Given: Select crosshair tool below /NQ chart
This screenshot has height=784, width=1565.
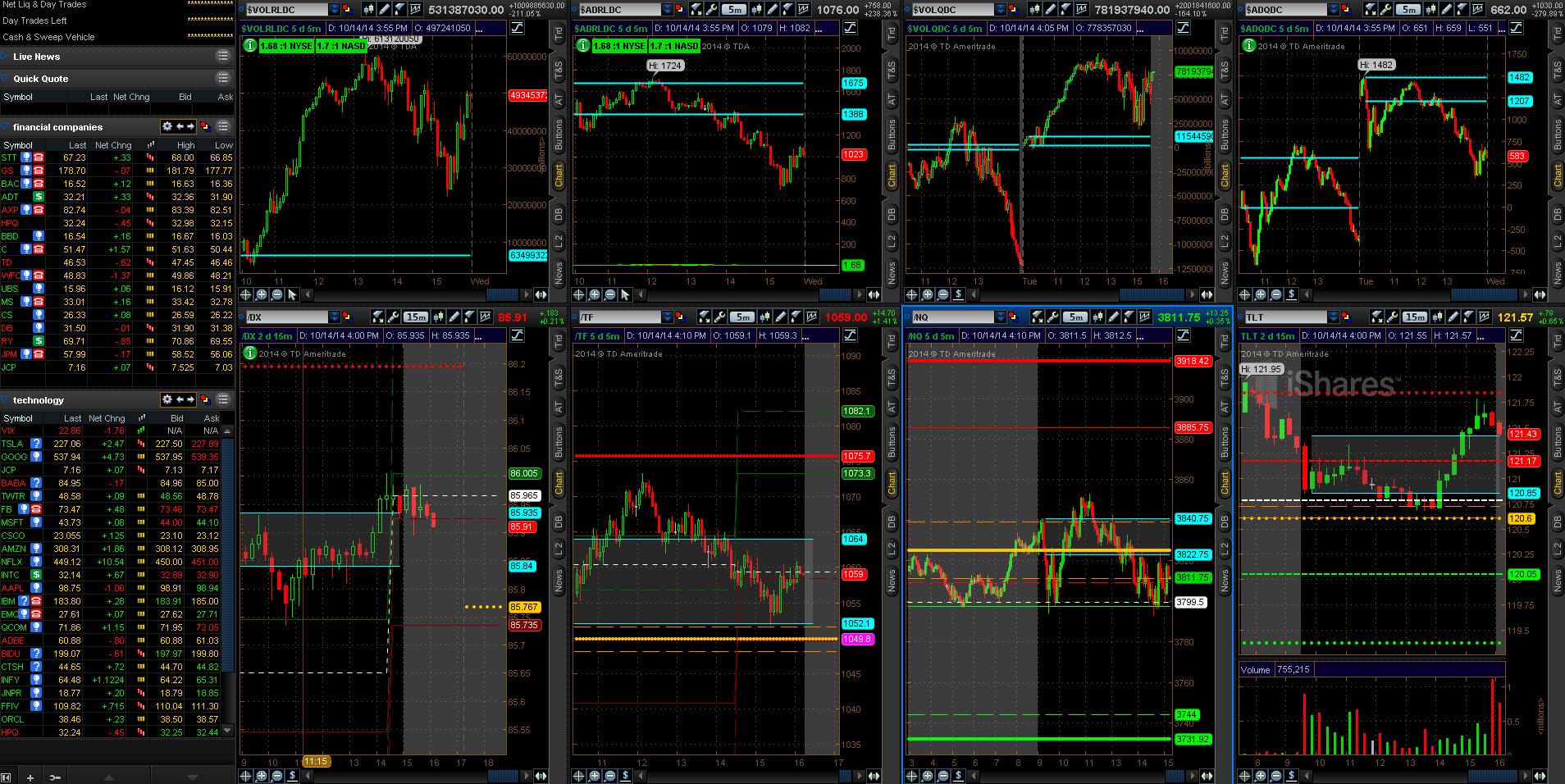Looking at the screenshot, I should click(912, 776).
